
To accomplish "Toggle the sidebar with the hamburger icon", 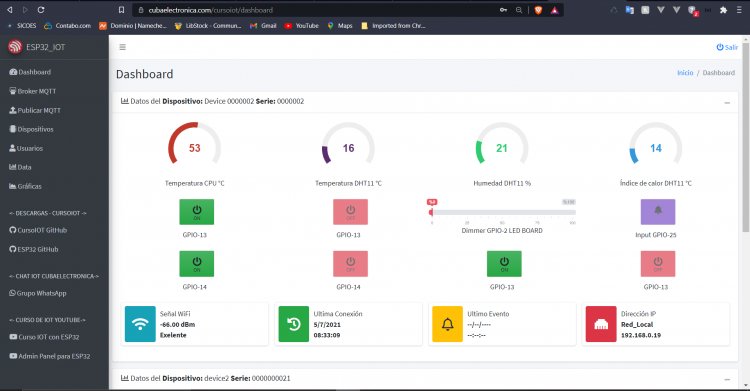I will (122, 47).
